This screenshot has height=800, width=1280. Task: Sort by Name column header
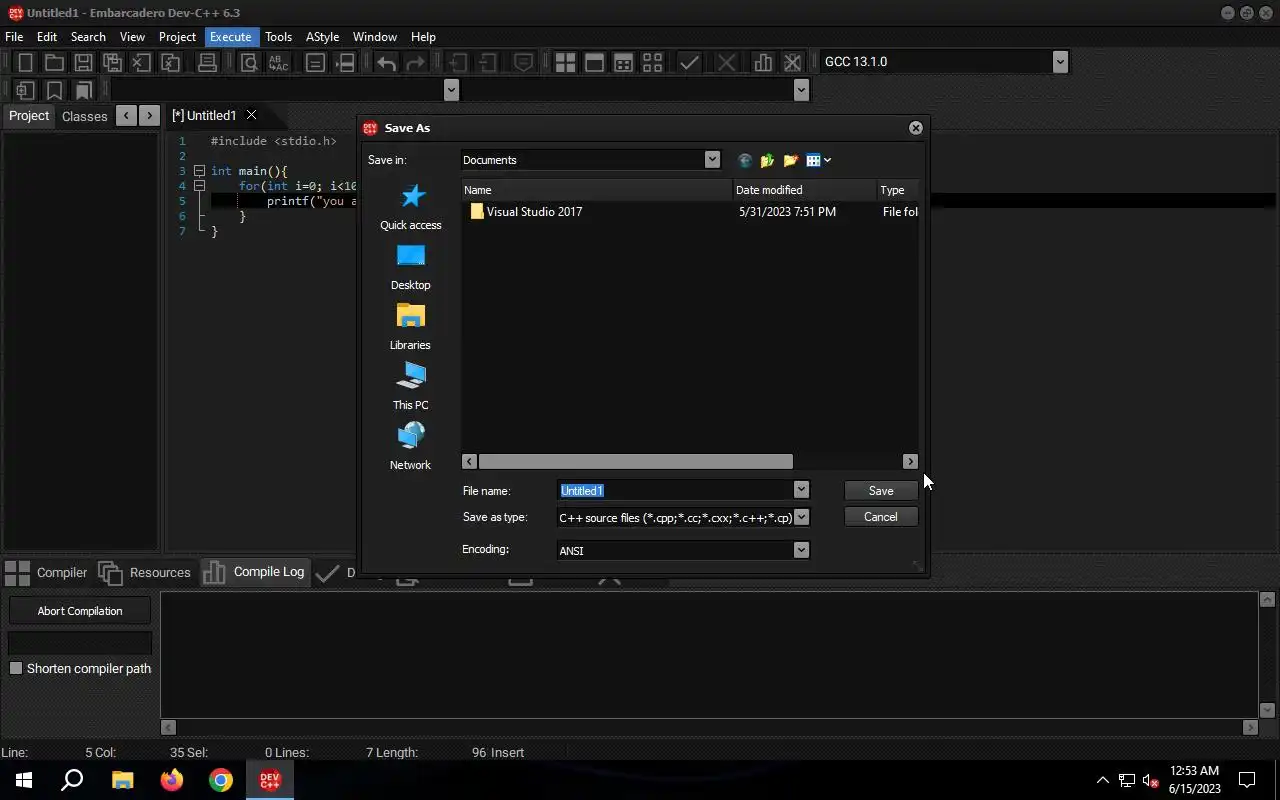pos(596,190)
